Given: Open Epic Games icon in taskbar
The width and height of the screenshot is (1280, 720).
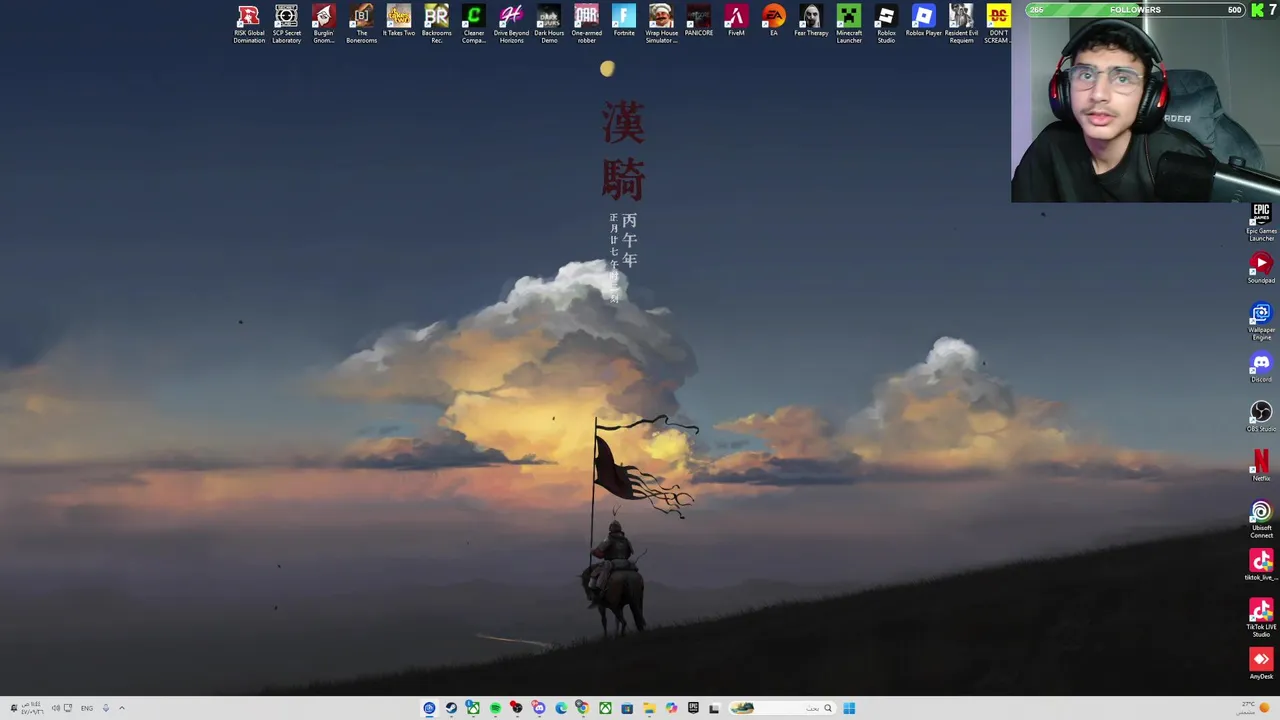Looking at the screenshot, I should tap(693, 708).
